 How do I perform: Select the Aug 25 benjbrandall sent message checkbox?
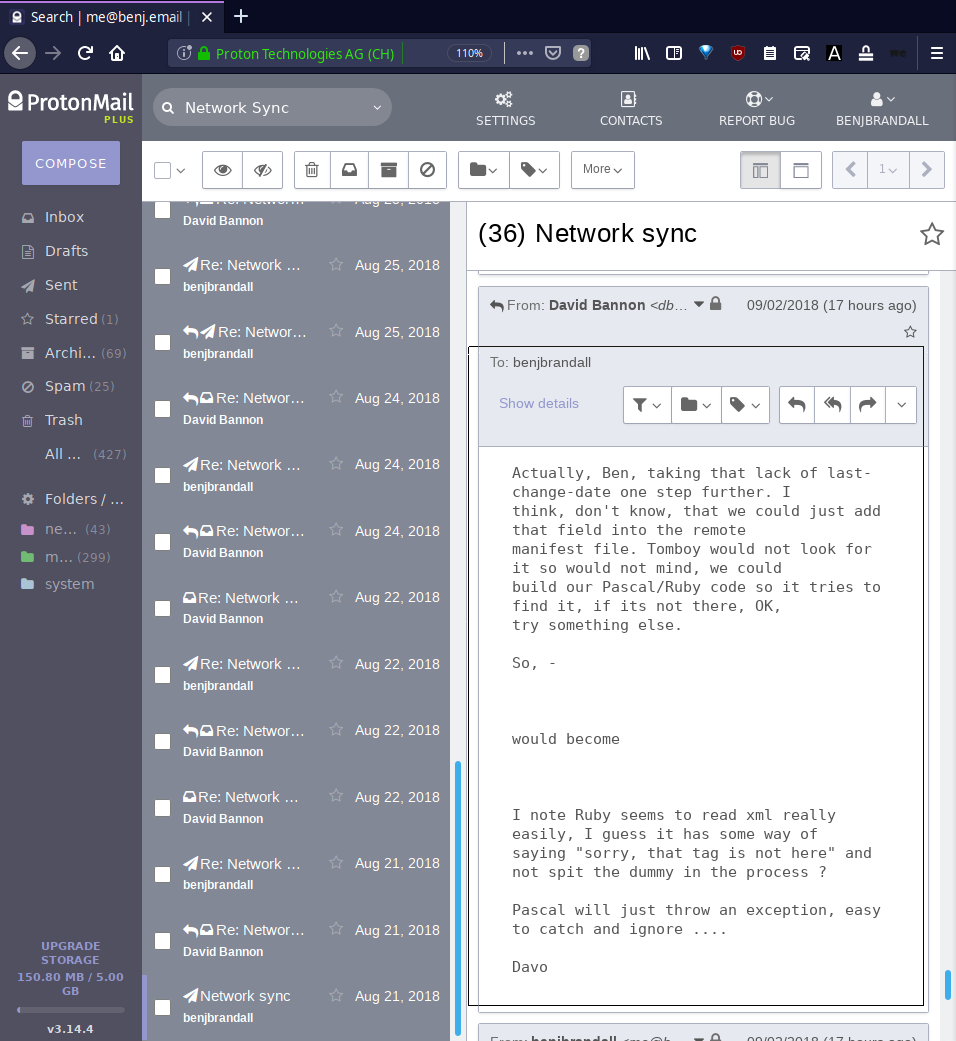(x=162, y=276)
